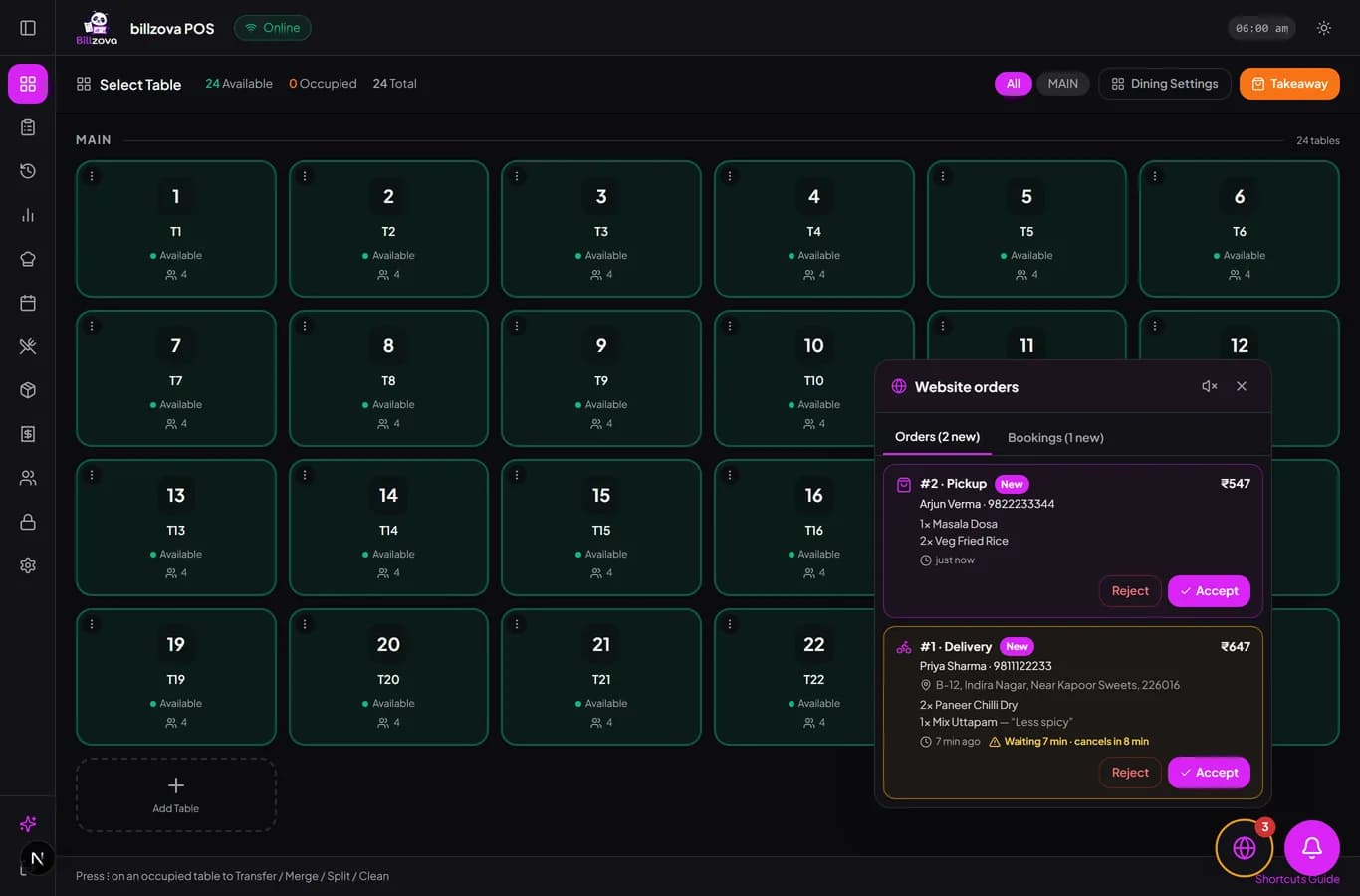
Task: Select the MAIN area filter pill
Action: click(1063, 84)
